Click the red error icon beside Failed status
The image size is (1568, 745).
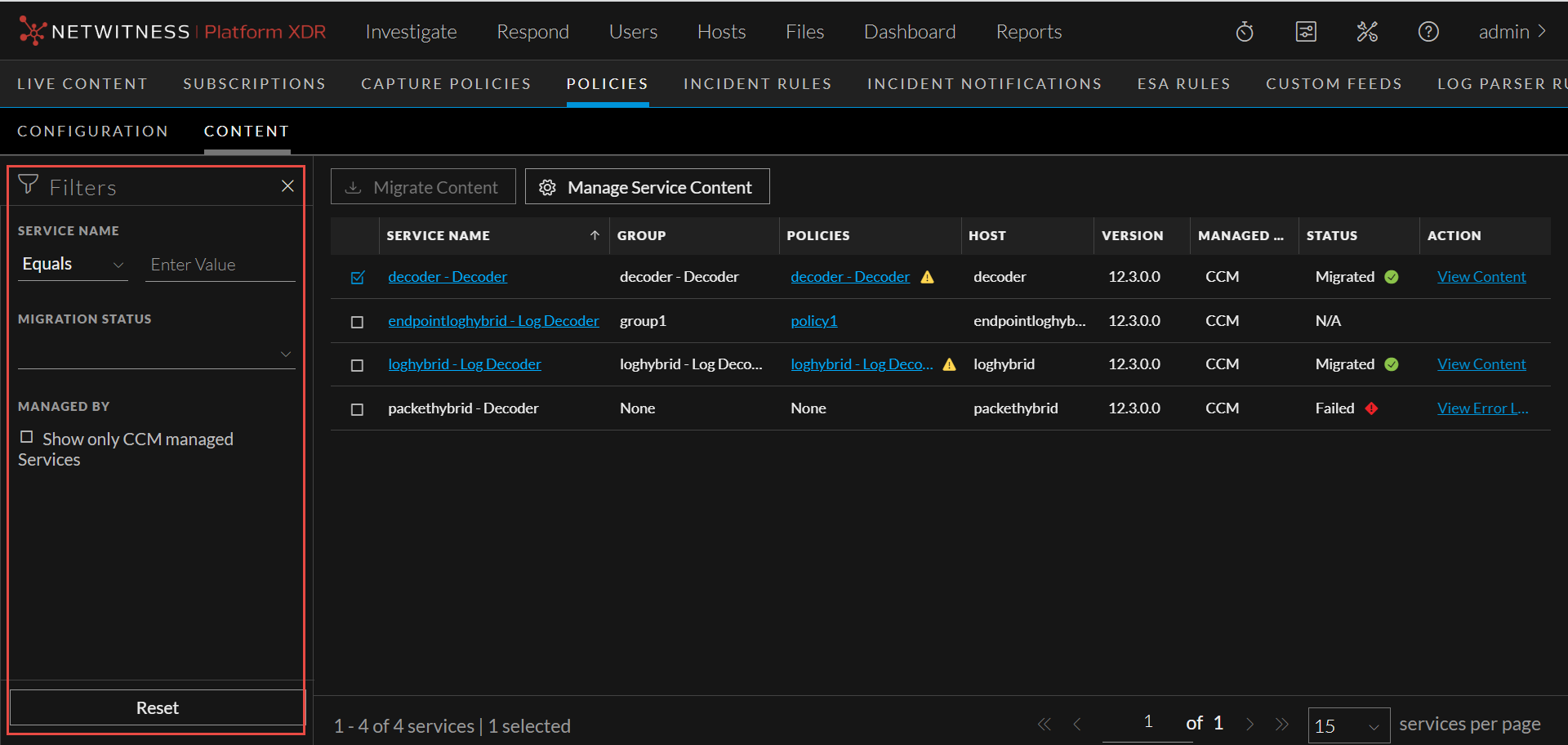(x=1371, y=408)
